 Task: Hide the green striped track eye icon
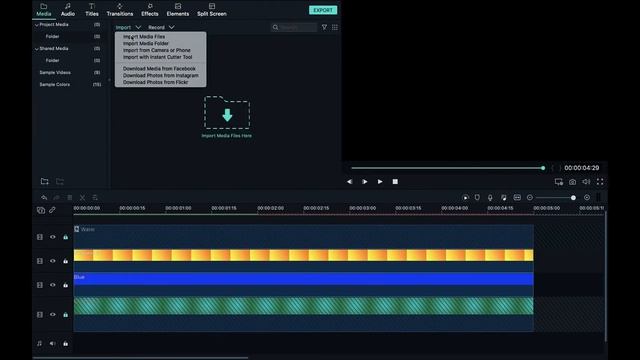(53, 315)
